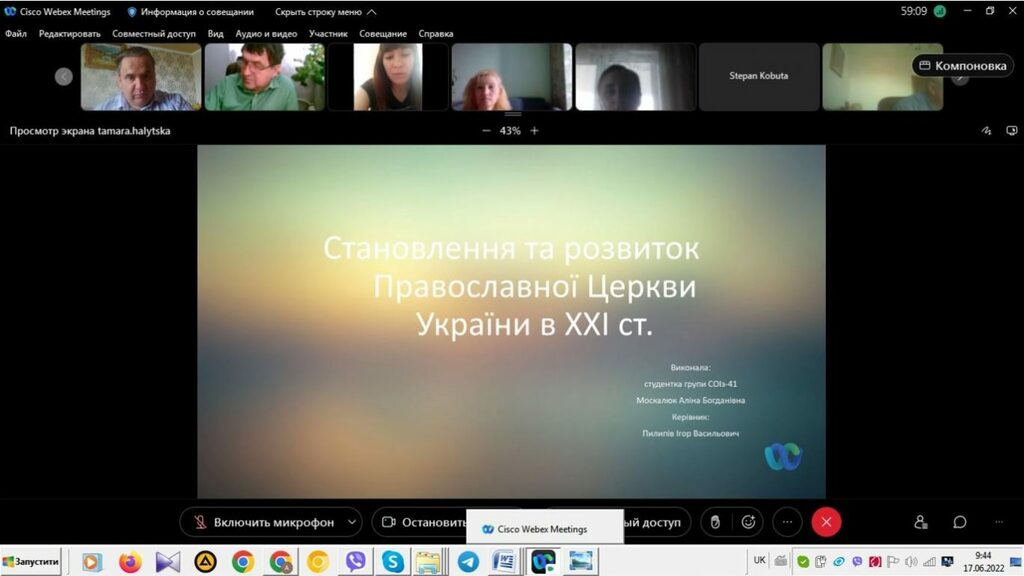This screenshot has width=1024, height=576.
Task: Click zoom in plus for shared screen
Action: pyautogui.click(x=534, y=130)
